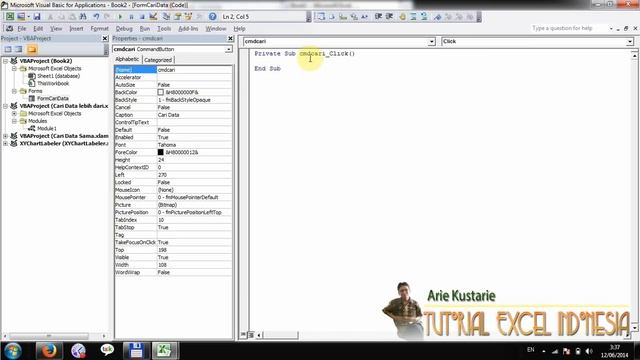Expand the VBAProject (Cari Data Sama.xlam) node
The image size is (640, 360).
point(6,136)
